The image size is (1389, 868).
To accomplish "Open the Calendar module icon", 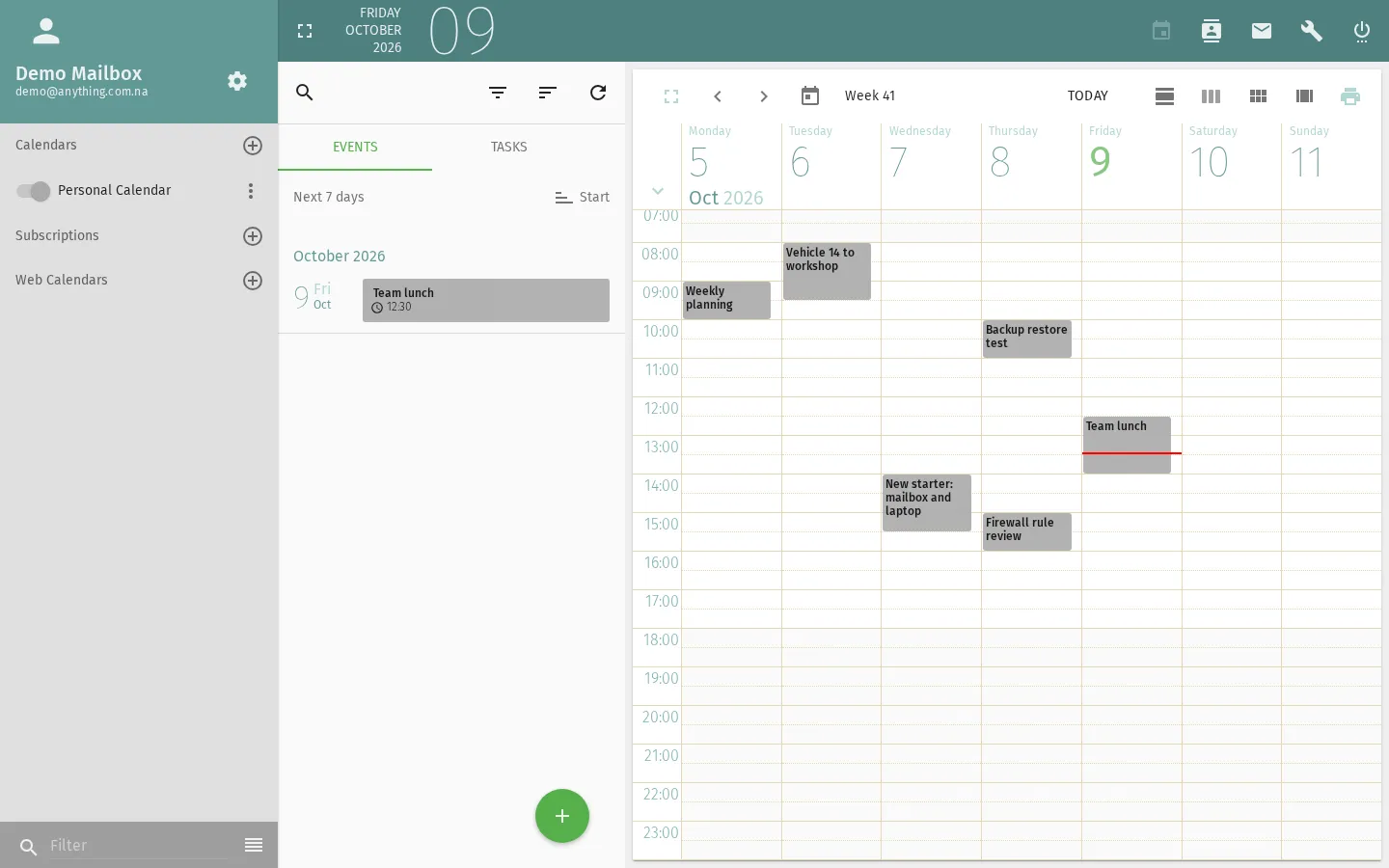I will coord(1161,31).
